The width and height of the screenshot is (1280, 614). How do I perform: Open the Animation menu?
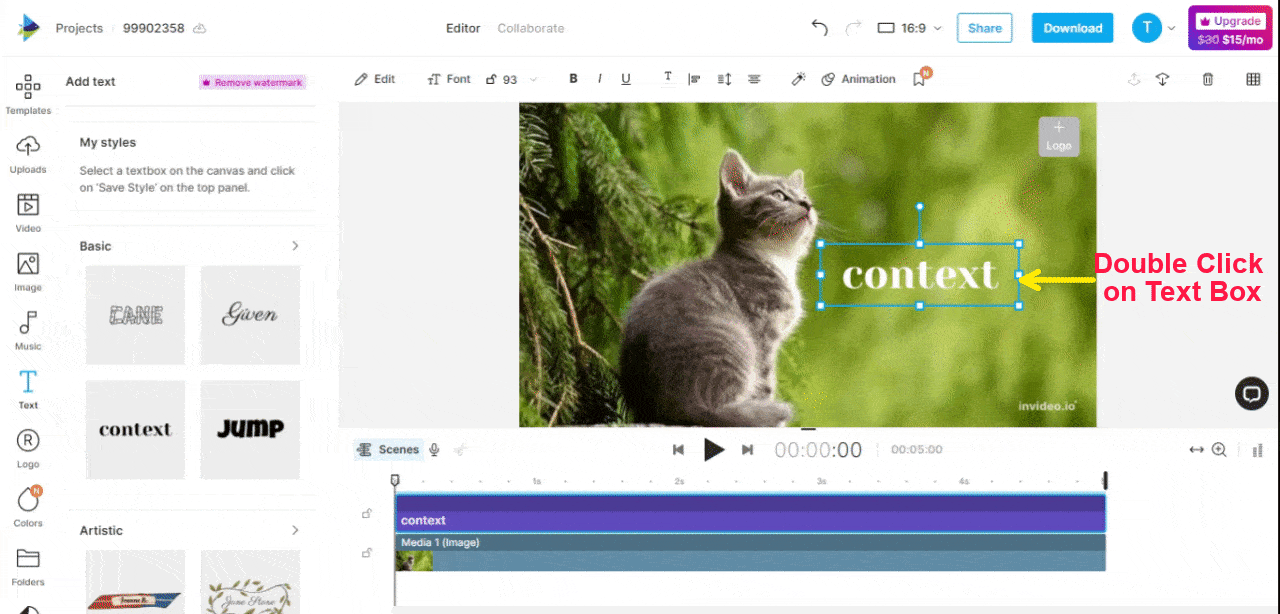[x=858, y=80]
